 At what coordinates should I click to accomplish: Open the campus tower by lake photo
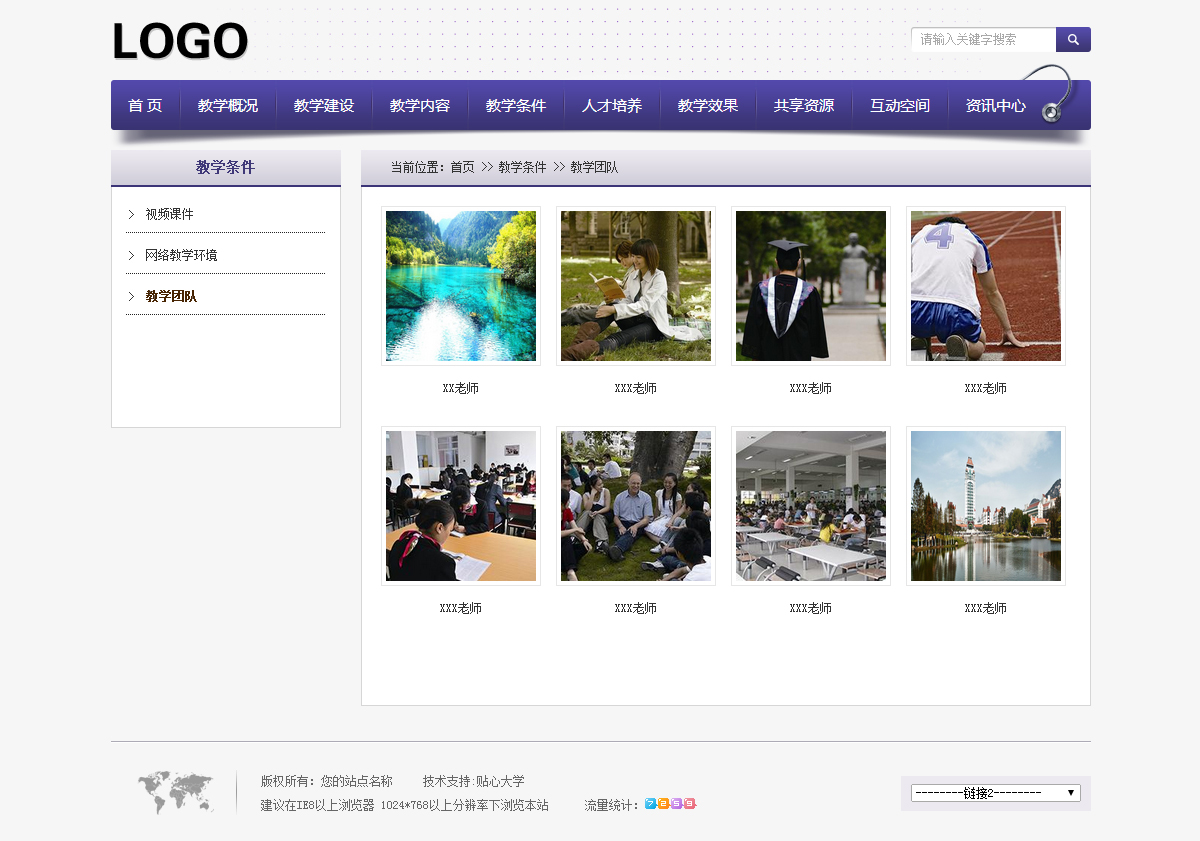[986, 506]
